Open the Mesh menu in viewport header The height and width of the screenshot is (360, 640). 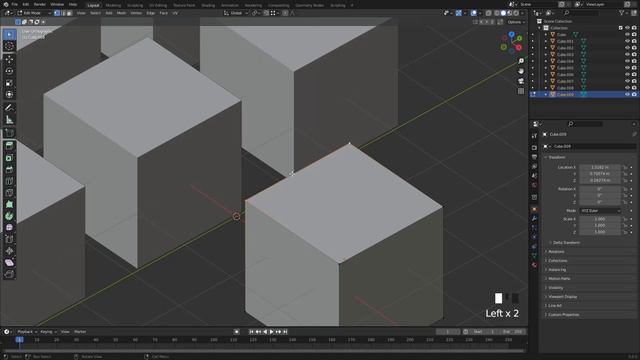click(x=121, y=13)
